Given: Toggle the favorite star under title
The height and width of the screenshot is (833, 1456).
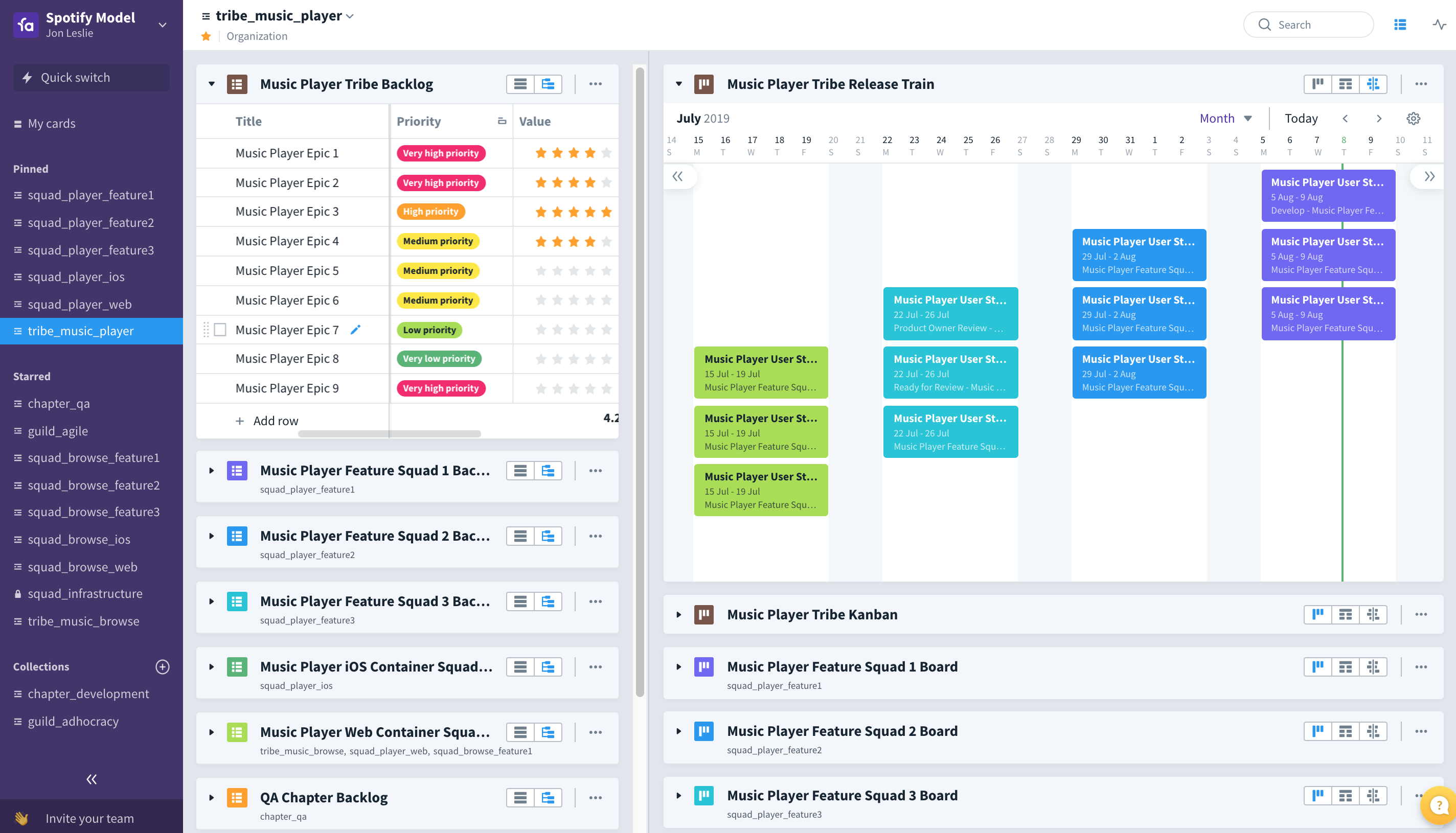Looking at the screenshot, I should pos(206,36).
